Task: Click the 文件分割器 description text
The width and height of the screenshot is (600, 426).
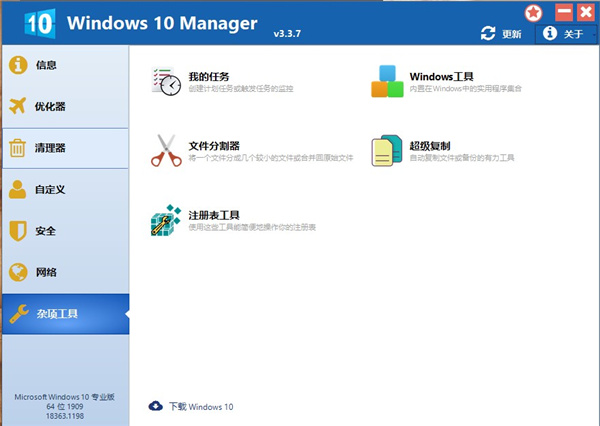Action: tap(271, 158)
